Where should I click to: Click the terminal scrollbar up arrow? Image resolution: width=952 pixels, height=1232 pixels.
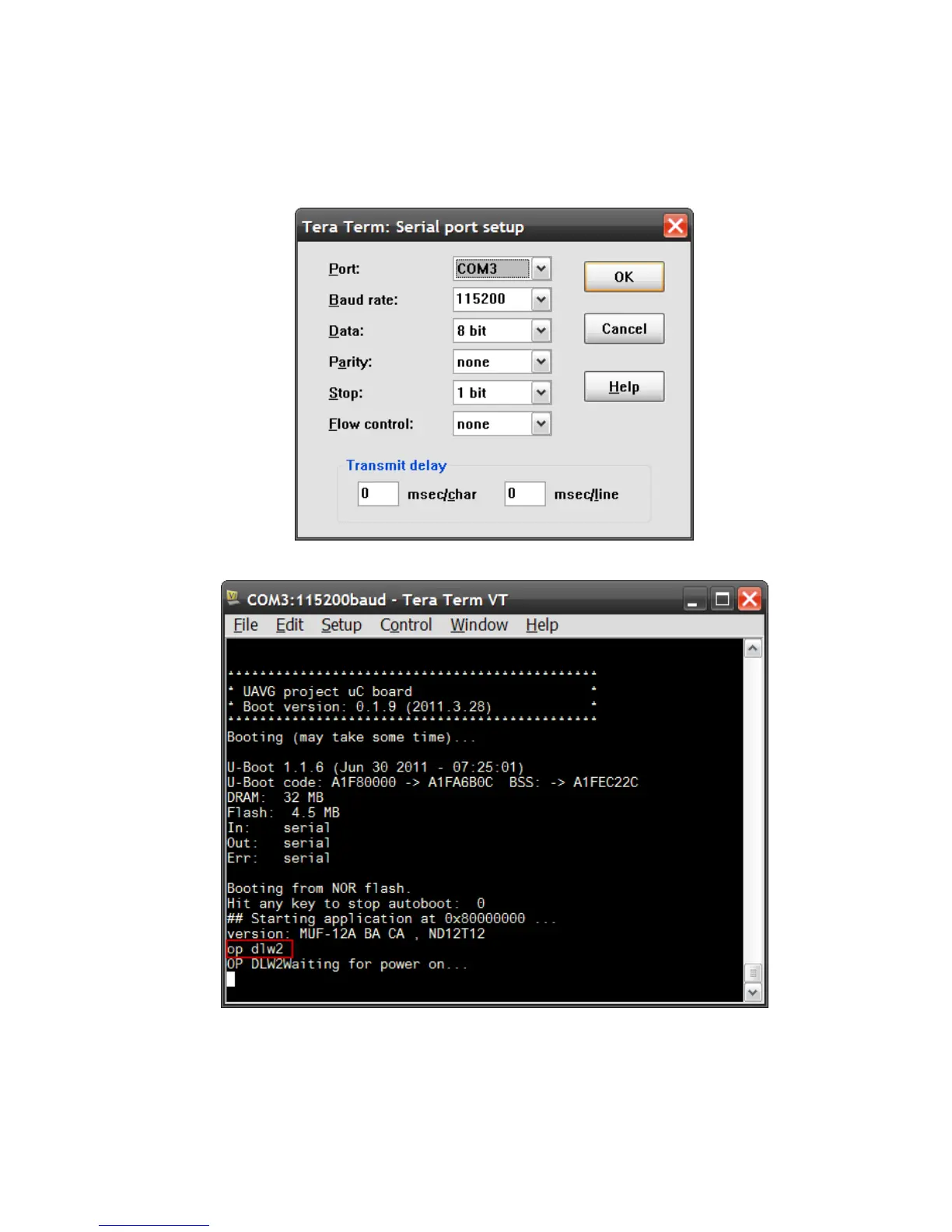753,649
